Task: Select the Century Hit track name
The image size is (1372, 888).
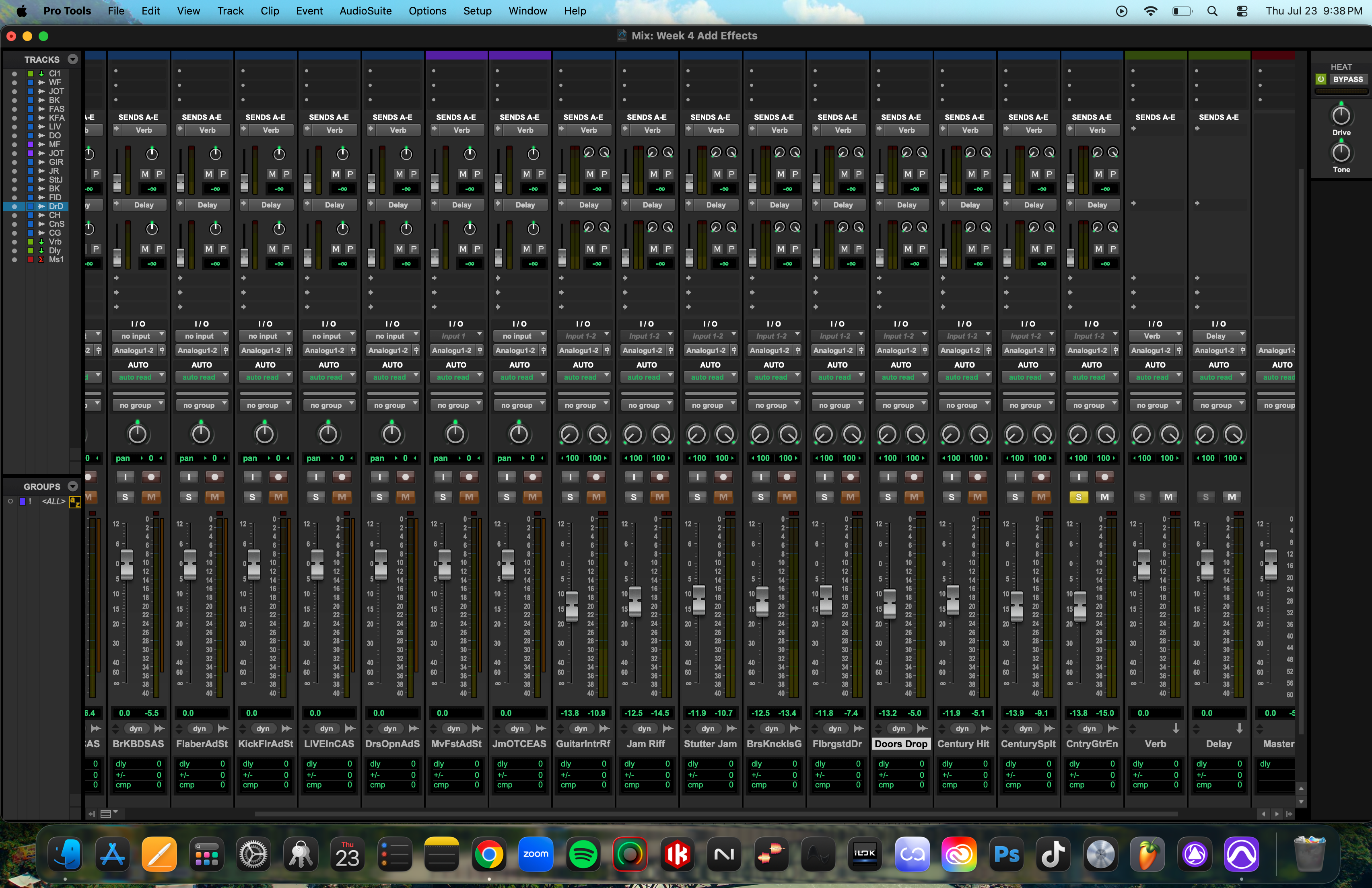Action: coord(964,744)
